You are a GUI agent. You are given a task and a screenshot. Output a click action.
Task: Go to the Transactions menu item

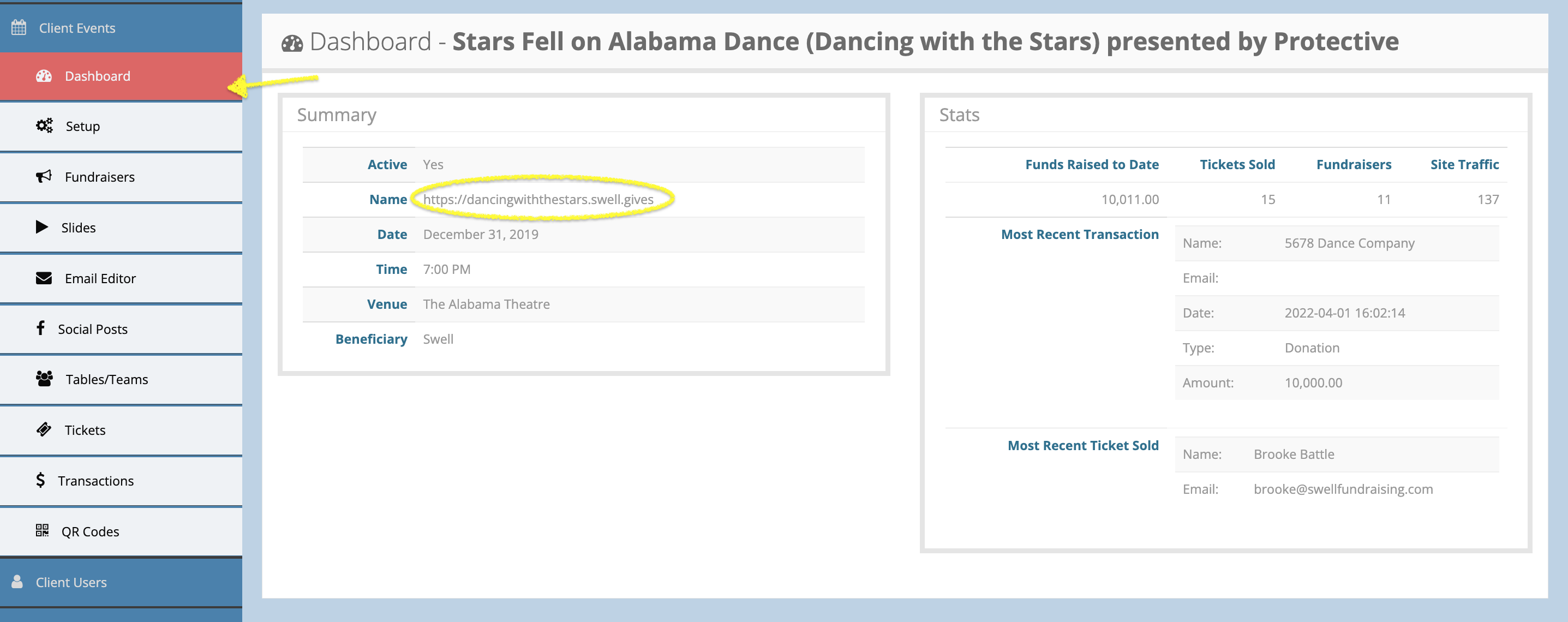point(95,481)
